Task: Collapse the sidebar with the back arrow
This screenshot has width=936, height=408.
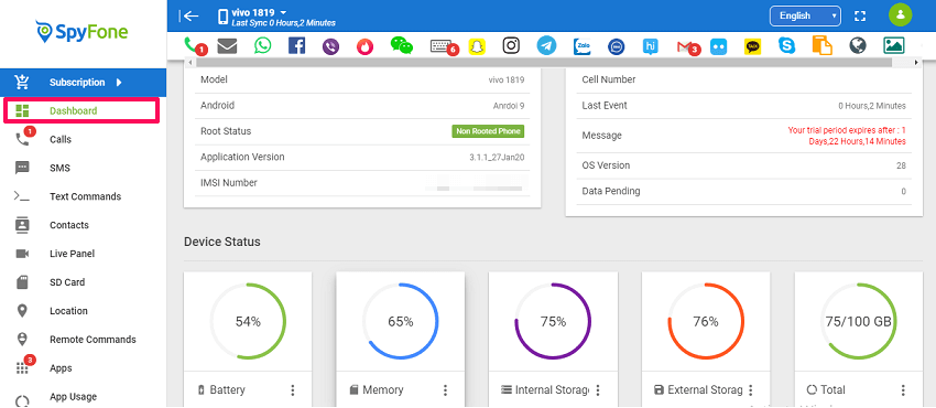Action: pos(189,16)
